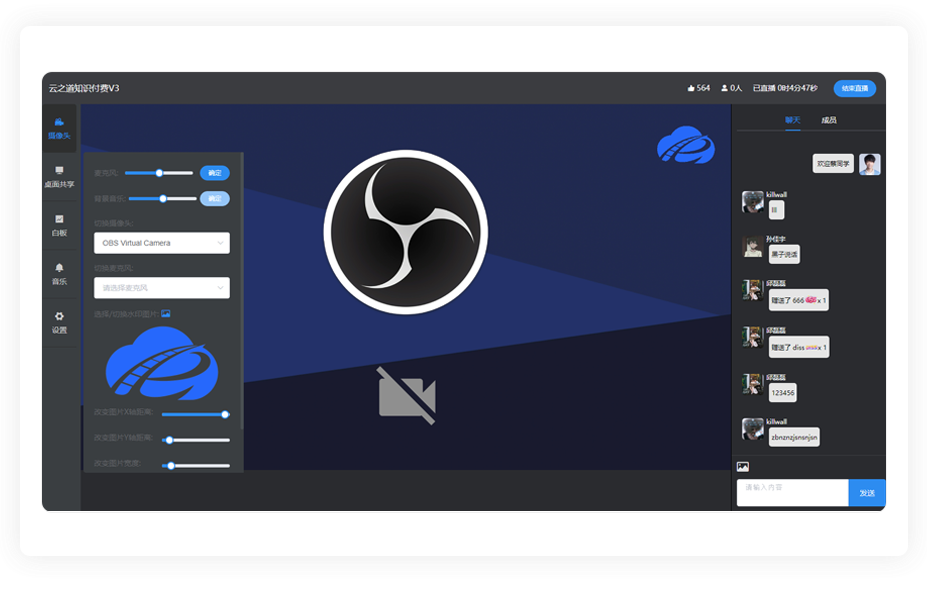Click killwall's avatar on the first message
Viewport: 927px width, 589px height.
(753, 202)
